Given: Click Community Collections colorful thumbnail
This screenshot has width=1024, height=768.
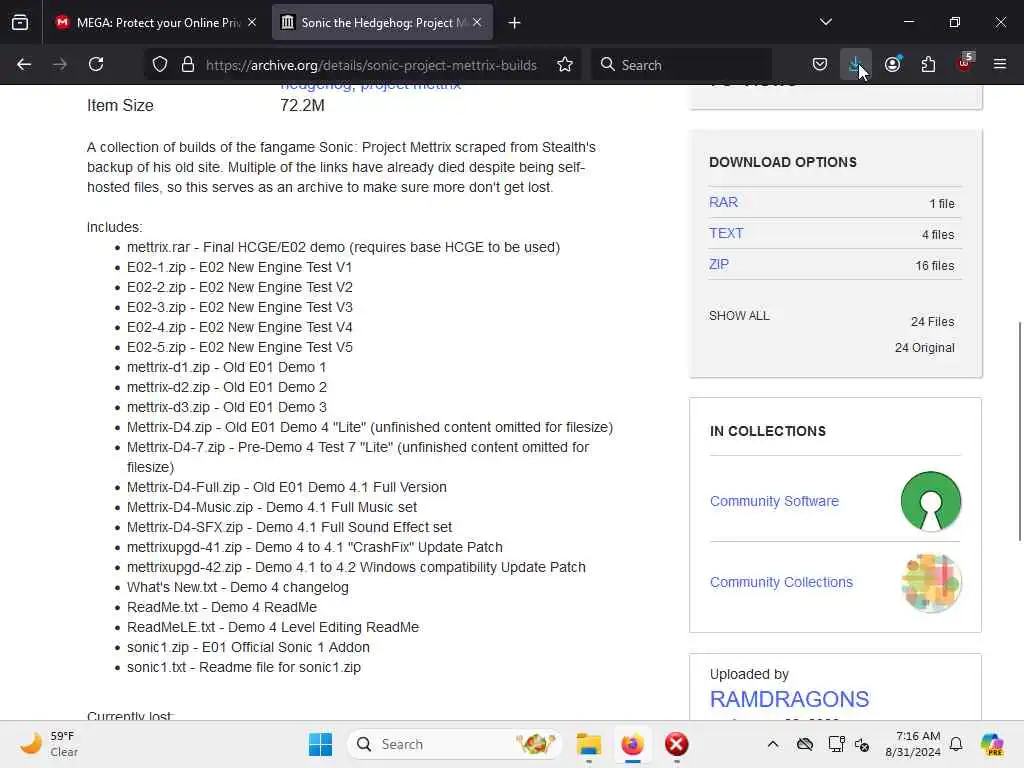Looking at the screenshot, I should click(931, 583).
